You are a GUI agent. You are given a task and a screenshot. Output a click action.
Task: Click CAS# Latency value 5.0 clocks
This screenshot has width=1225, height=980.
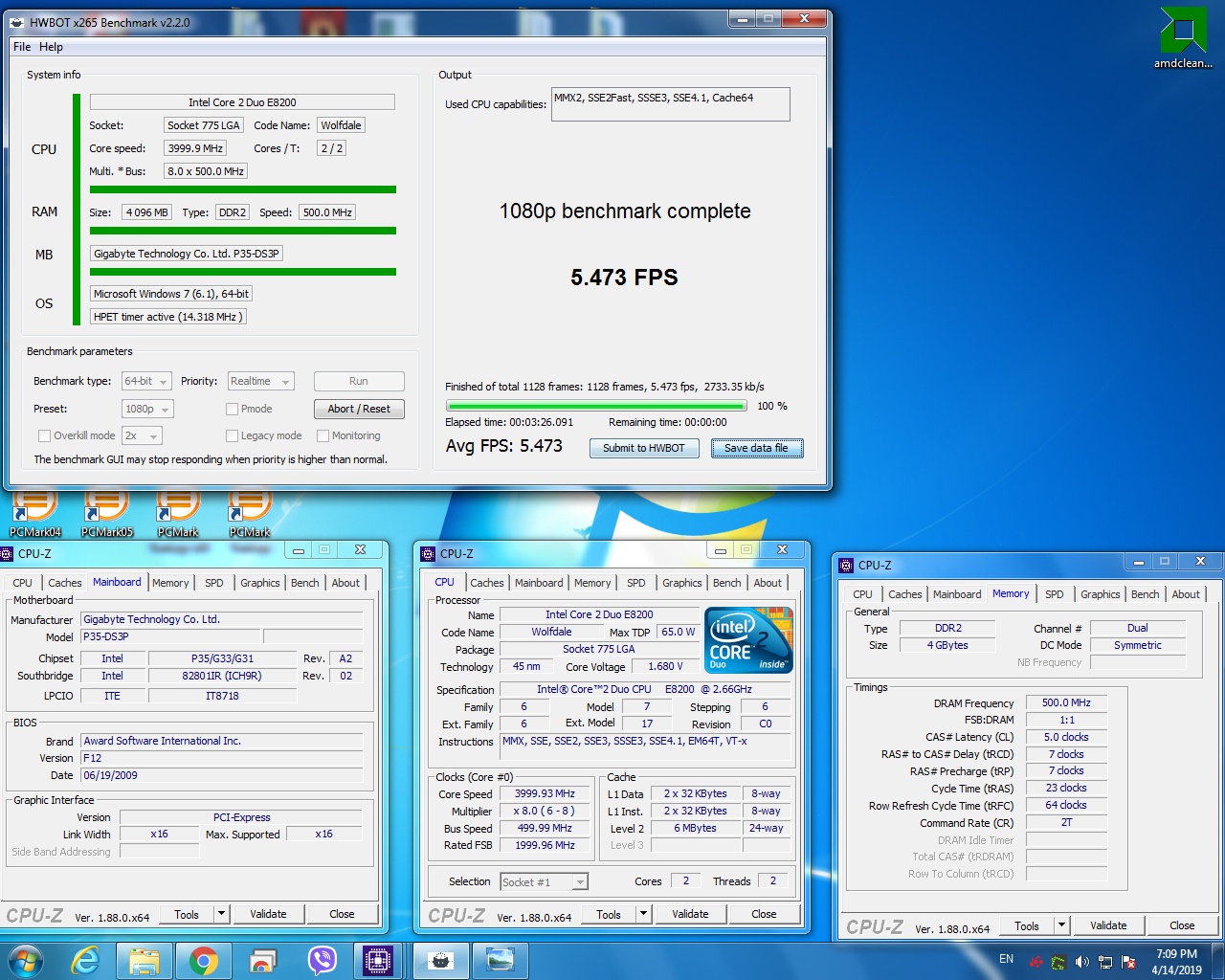[x=1066, y=737]
